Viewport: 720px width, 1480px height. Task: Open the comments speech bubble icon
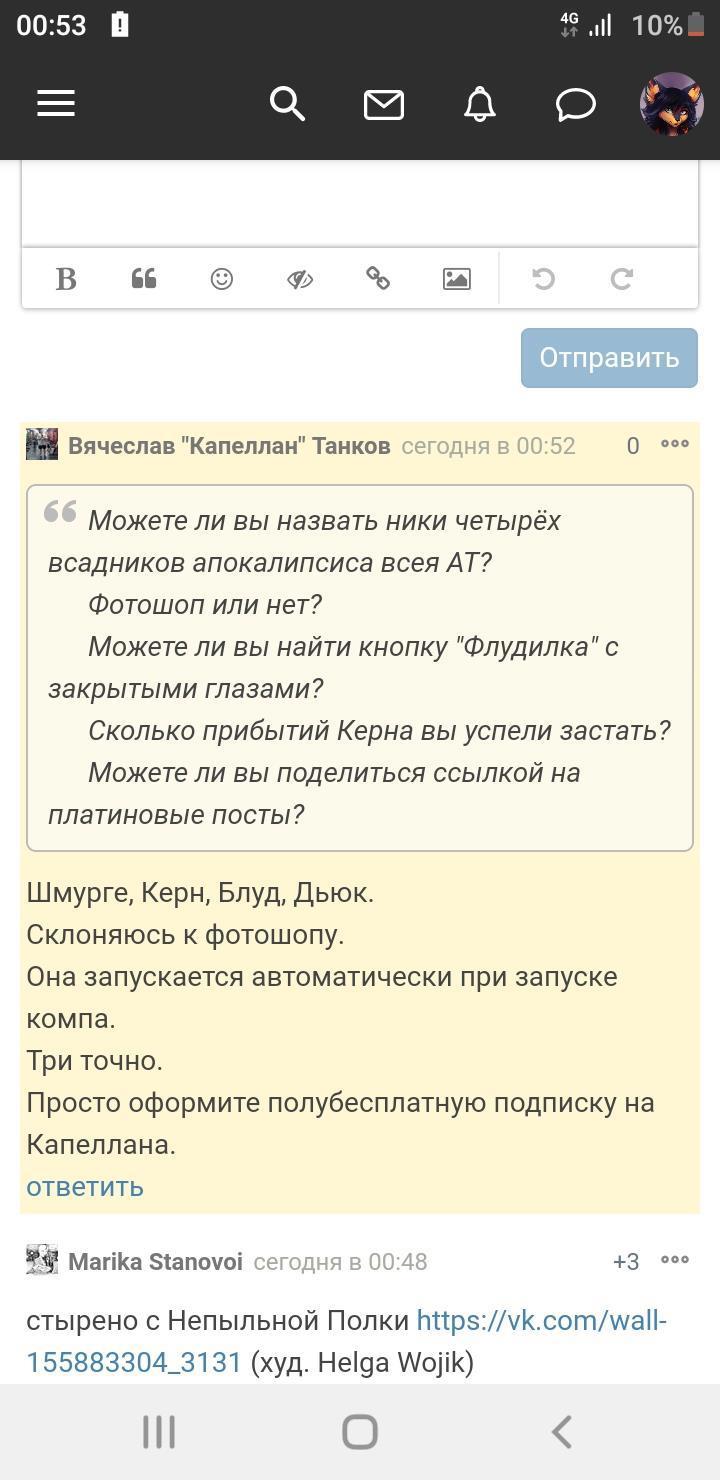pyautogui.click(x=576, y=104)
